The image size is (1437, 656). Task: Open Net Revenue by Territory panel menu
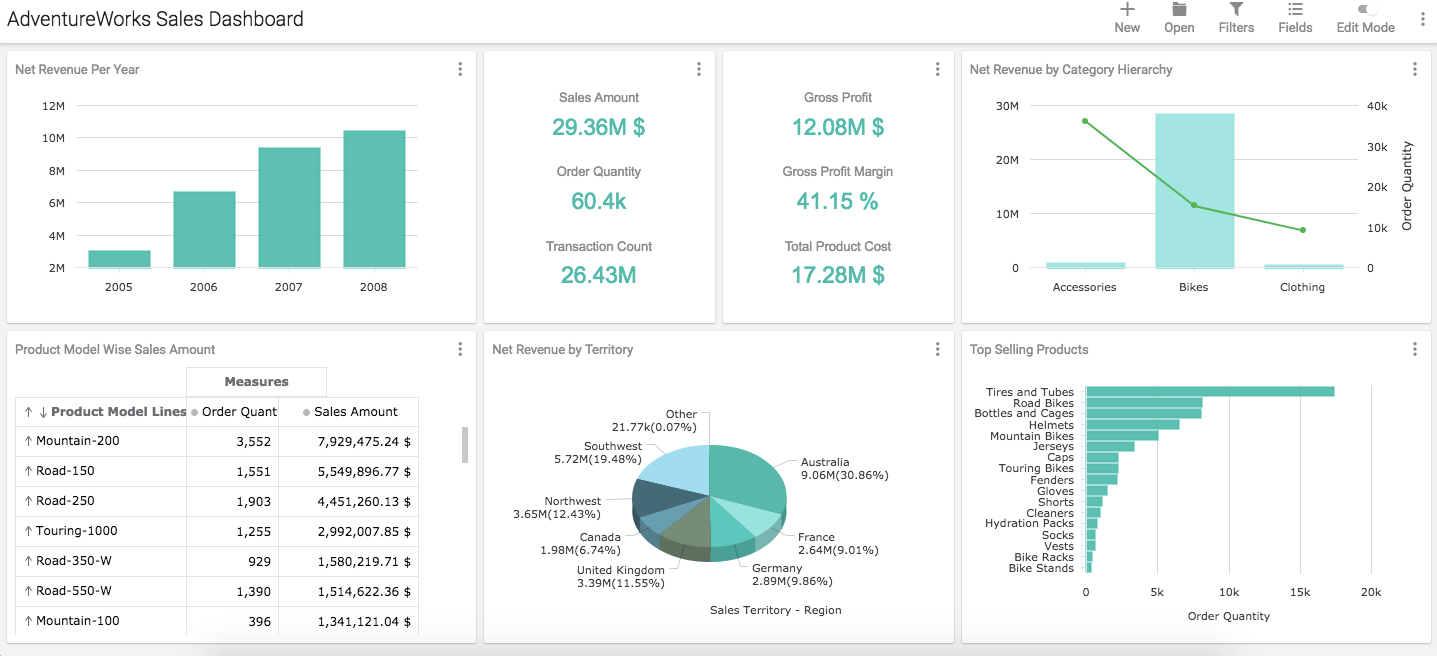click(937, 349)
